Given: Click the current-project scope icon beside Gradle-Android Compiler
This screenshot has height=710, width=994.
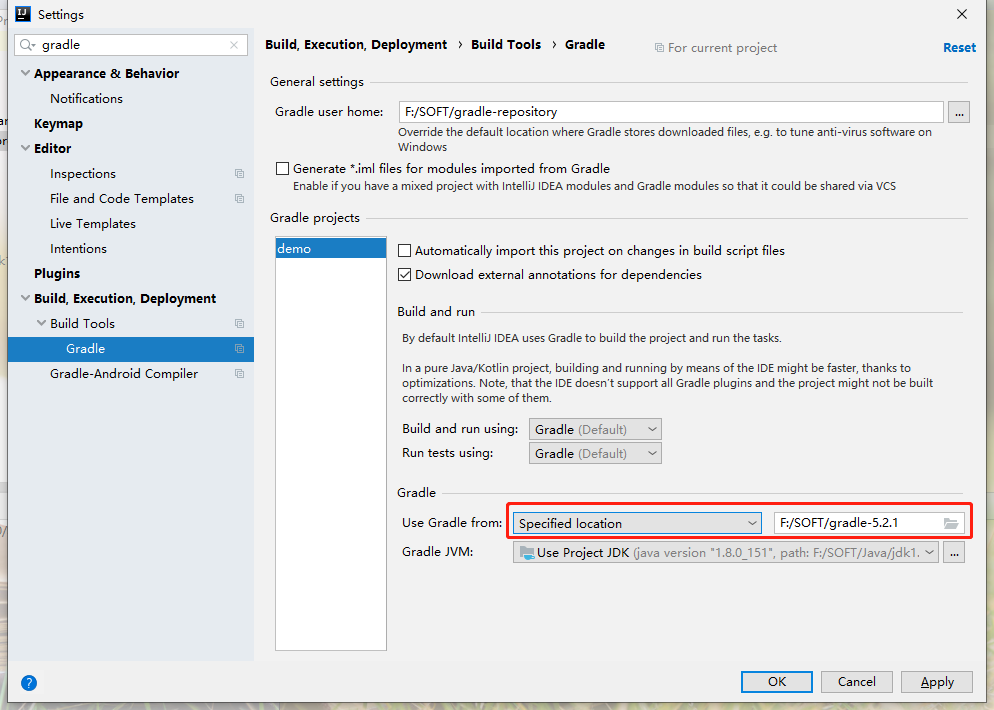Looking at the screenshot, I should point(239,373).
